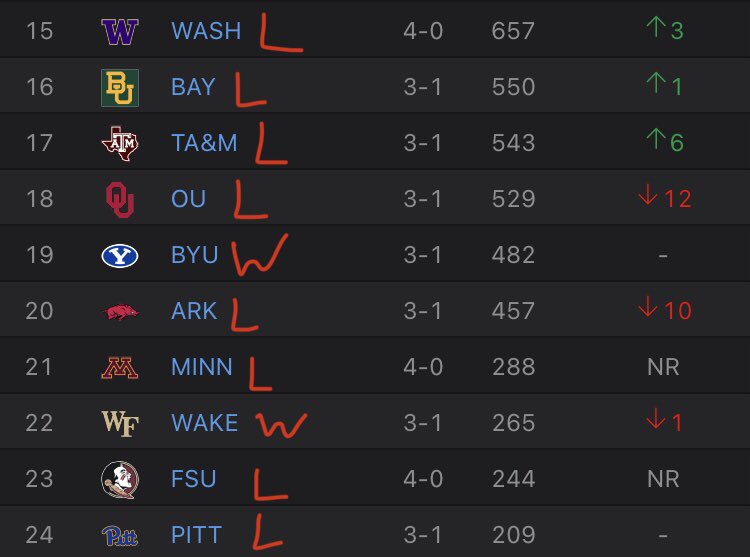
Task: Click the Baylor Bears logo
Action: coord(120,87)
